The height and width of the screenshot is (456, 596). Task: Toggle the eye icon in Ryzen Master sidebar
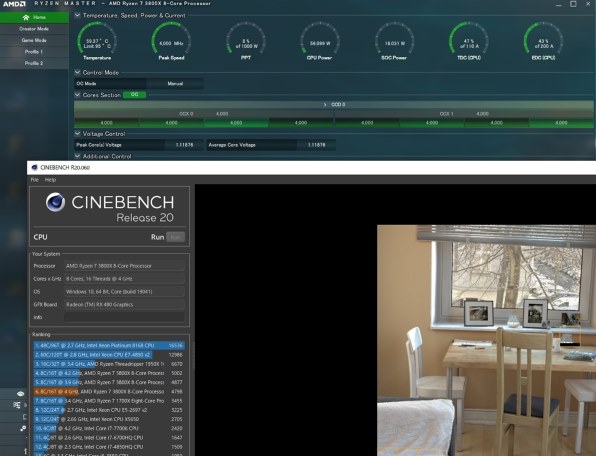click(21, 394)
